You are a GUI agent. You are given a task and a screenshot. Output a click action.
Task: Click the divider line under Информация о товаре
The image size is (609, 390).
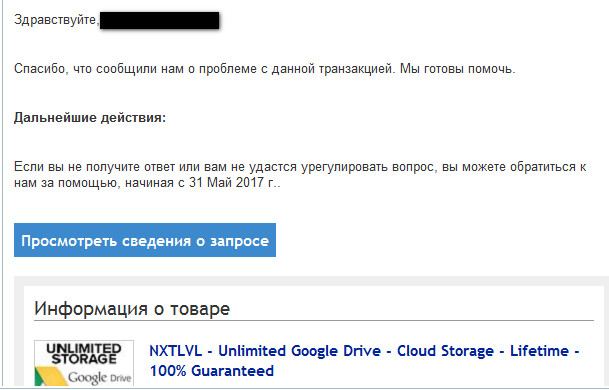point(314,321)
